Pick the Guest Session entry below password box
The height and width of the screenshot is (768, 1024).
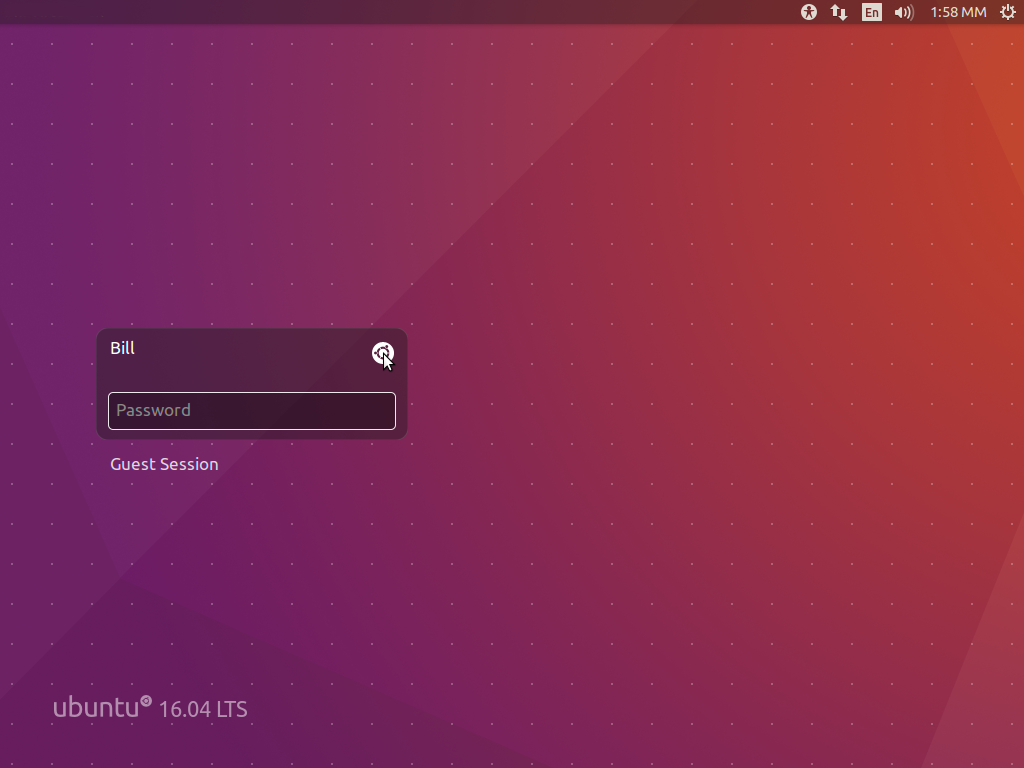pyautogui.click(x=164, y=464)
